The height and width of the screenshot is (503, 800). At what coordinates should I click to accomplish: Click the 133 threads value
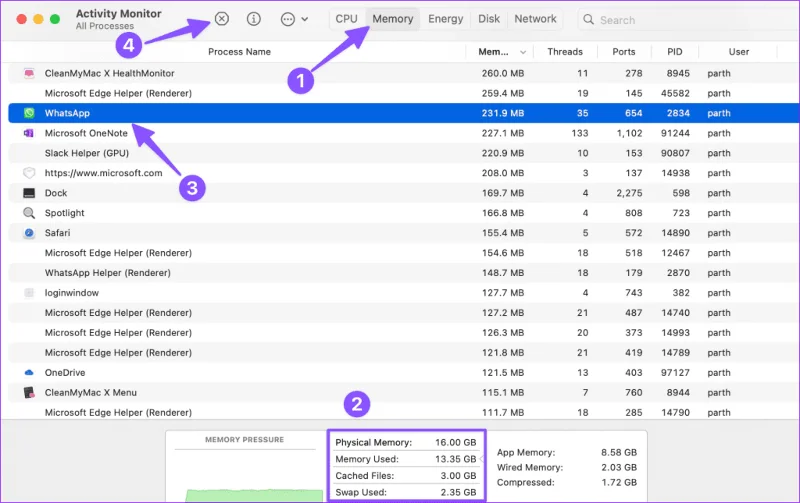point(580,133)
